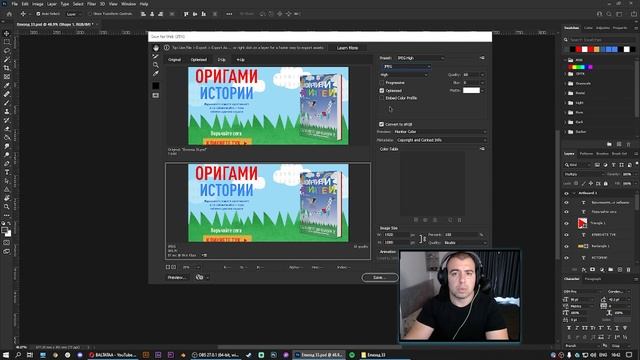Viewport: 640px width, 360px height.
Task: Click the Preview button in the dialog
Action: pyautogui.click(x=176, y=278)
